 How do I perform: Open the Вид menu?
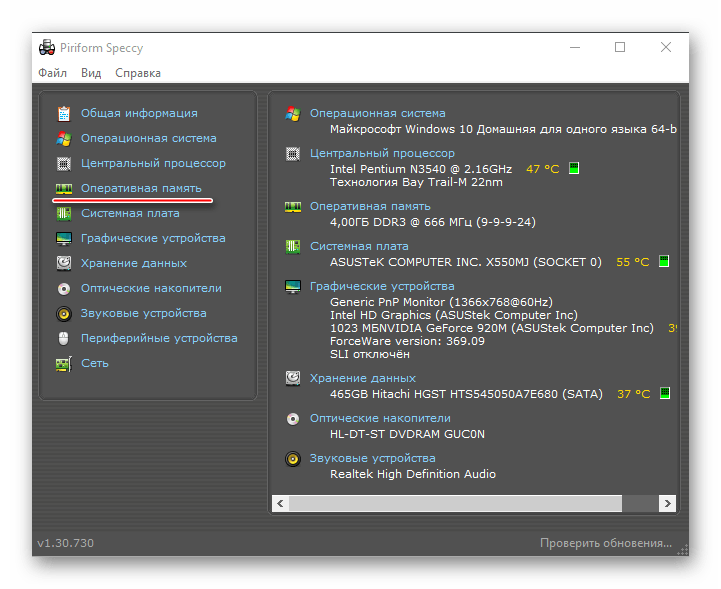click(x=91, y=73)
